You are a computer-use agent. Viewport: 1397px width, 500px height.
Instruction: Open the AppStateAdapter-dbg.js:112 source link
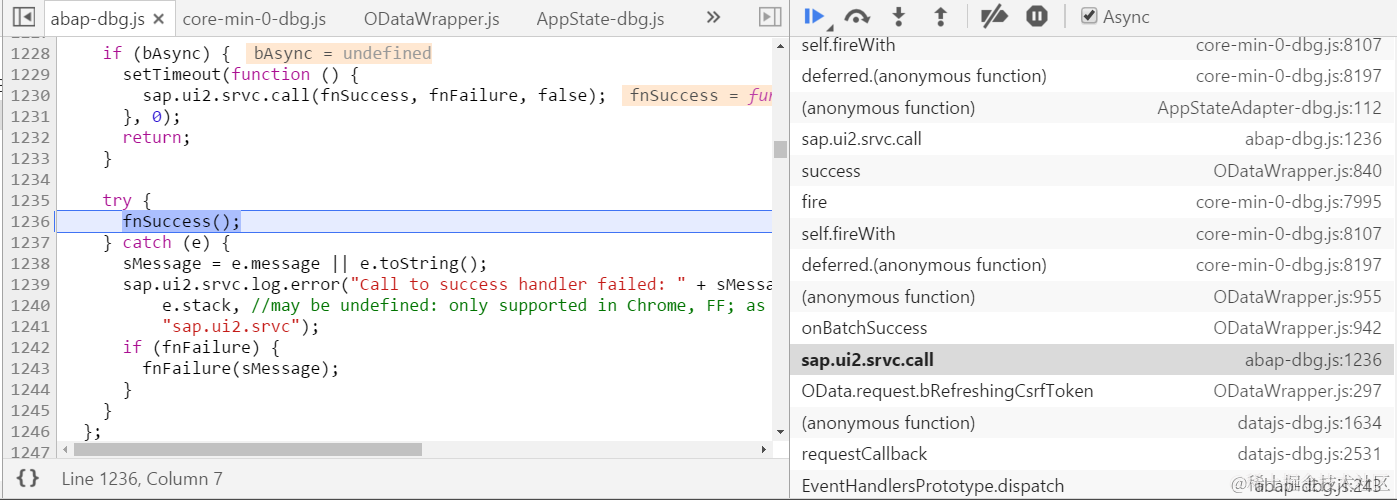tap(1269, 108)
